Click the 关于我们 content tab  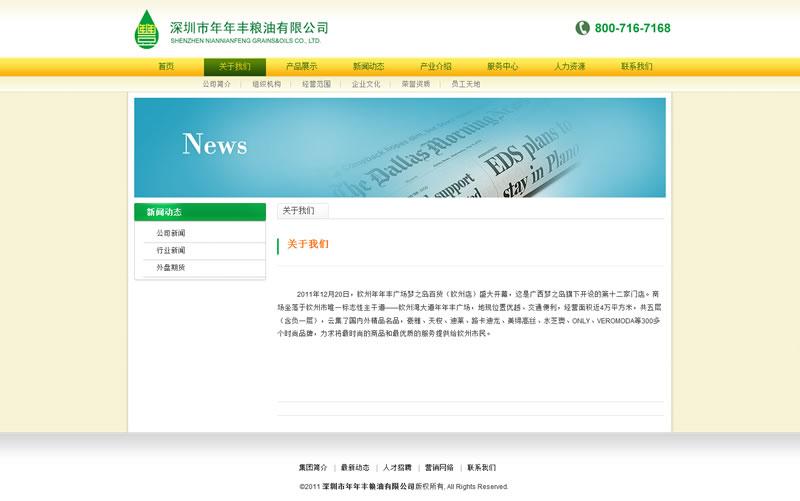click(x=299, y=211)
